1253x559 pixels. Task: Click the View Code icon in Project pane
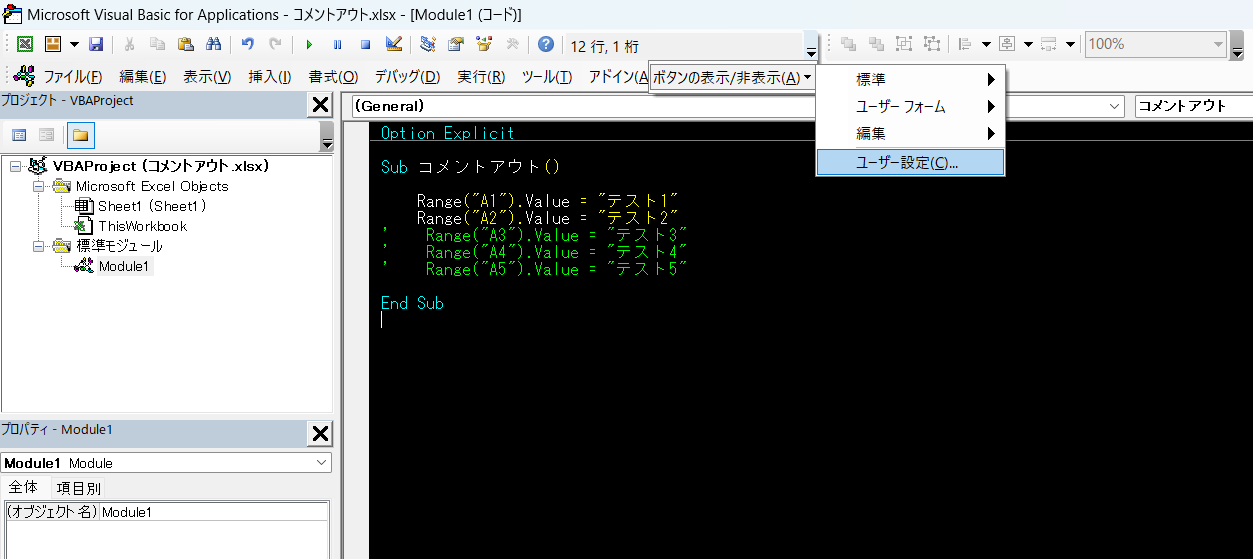pos(19,135)
